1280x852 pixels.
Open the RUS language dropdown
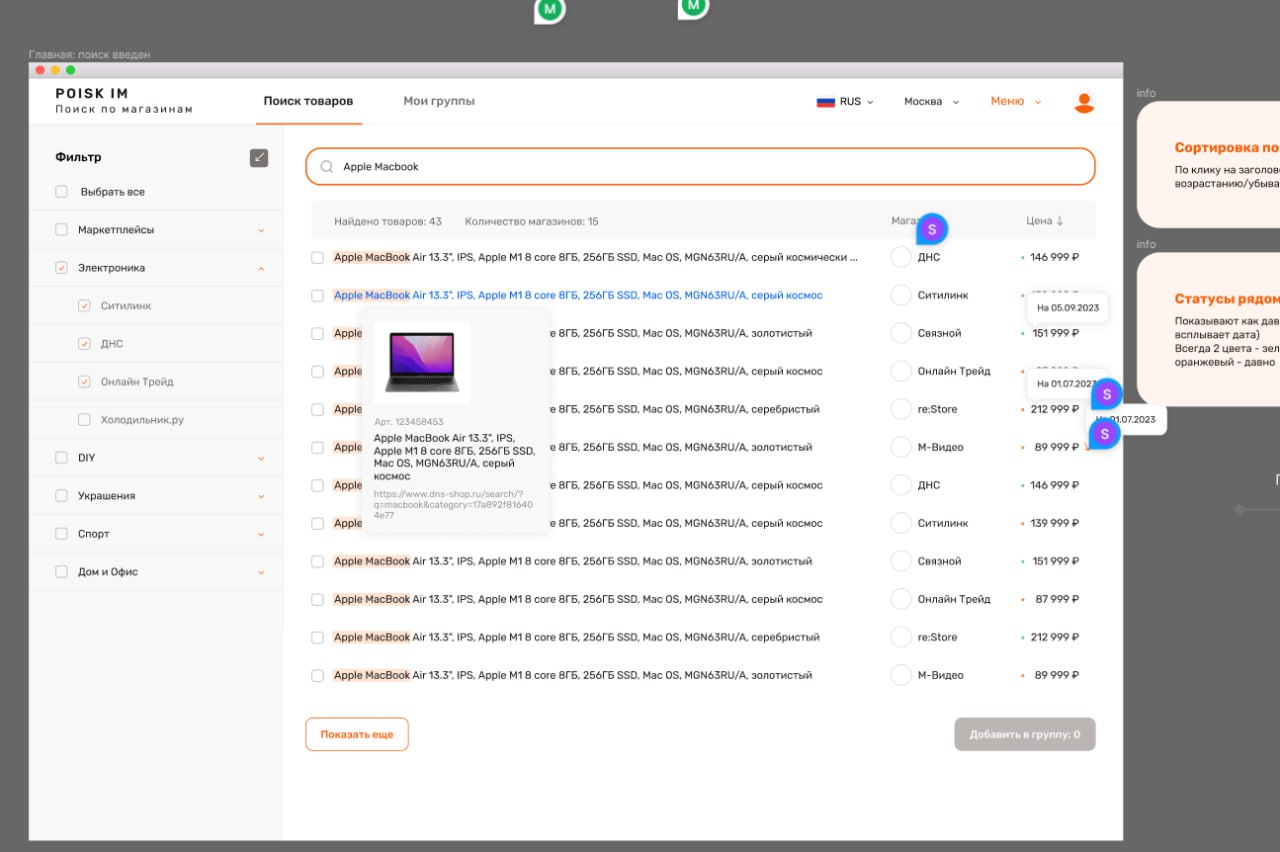(x=845, y=102)
